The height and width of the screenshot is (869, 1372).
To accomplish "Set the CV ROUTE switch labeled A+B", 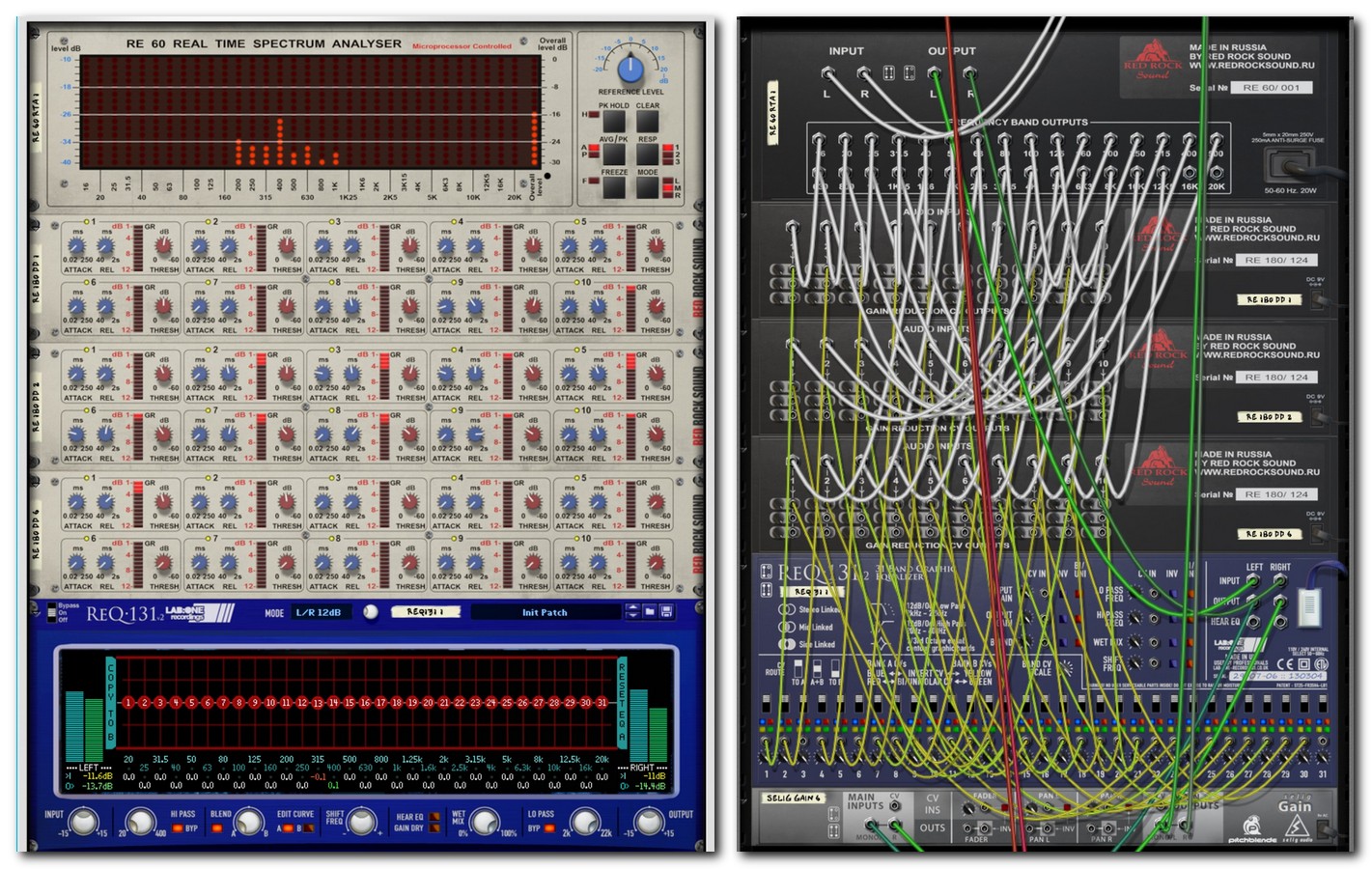I will pos(816,668).
